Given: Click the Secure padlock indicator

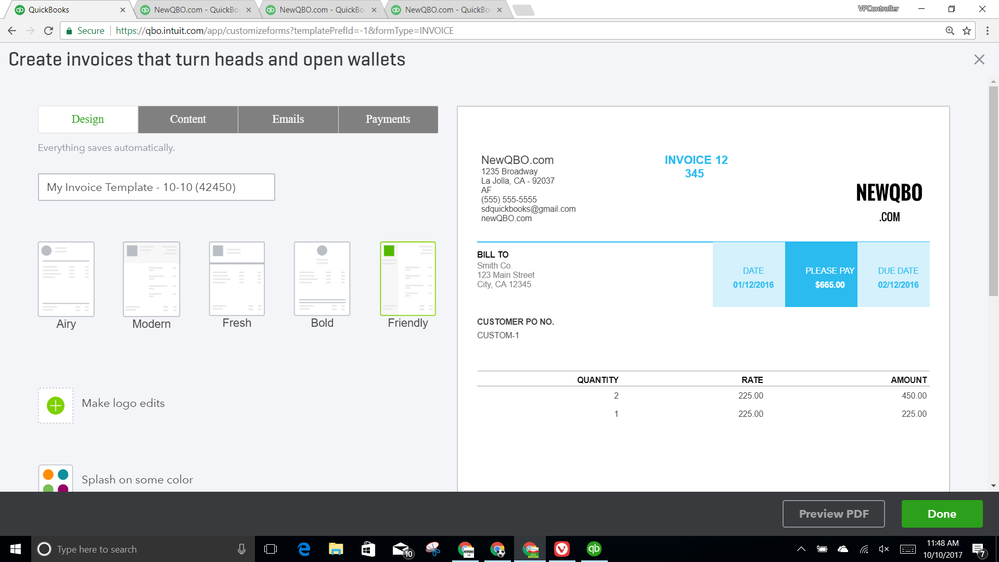Looking at the screenshot, I should pos(85,31).
